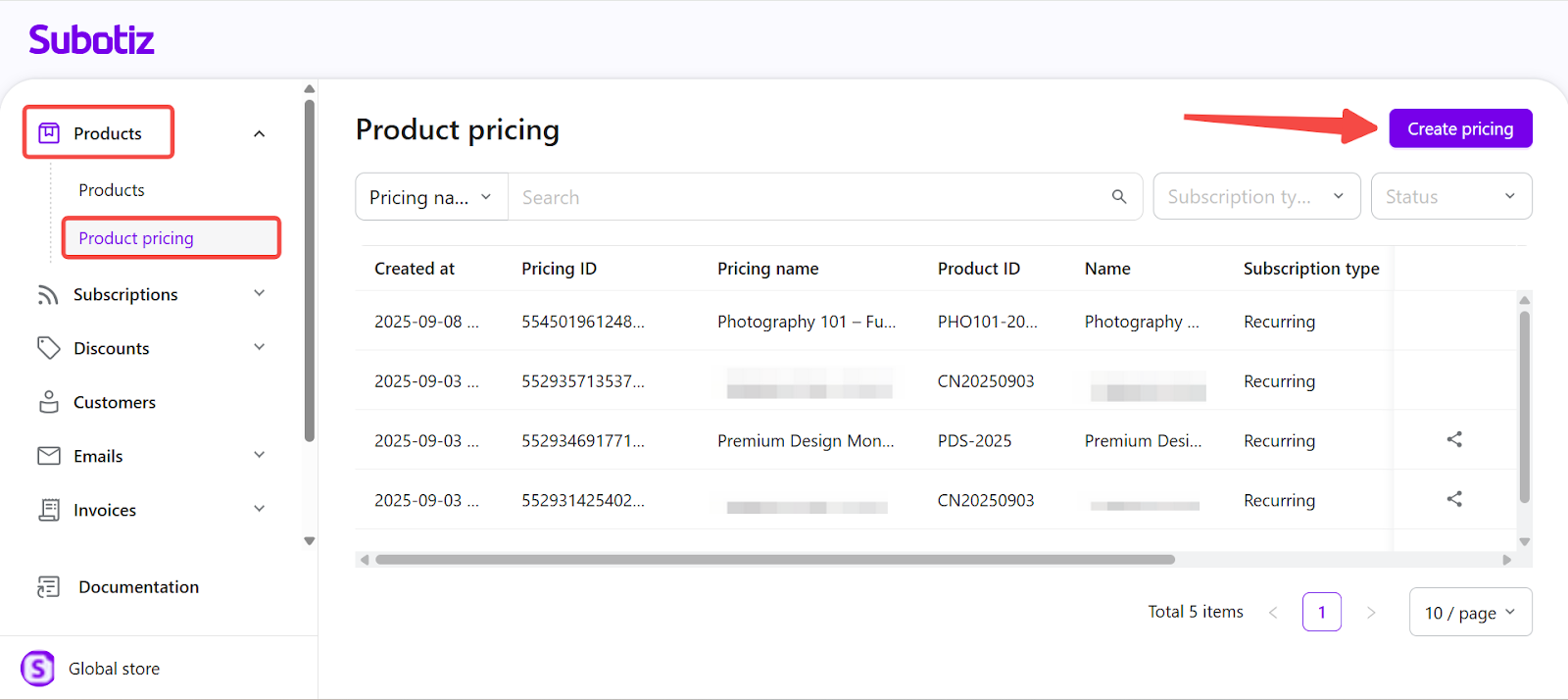Image resolution: width=1568 pixels, height=700 pixels.
Task: Collapse the Products menu section
Action: (259, 133)
